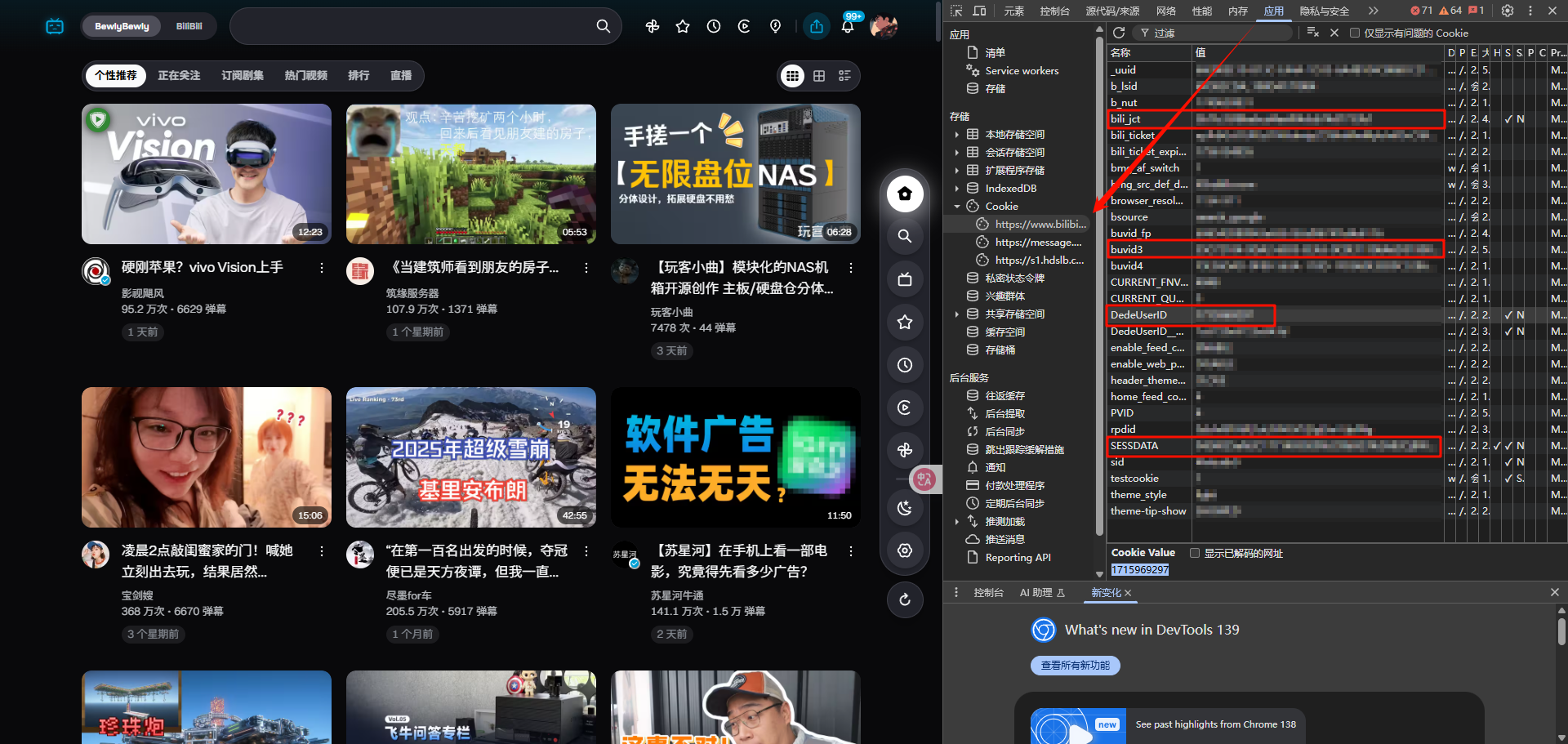Click the drawer vertical scrollbar thumb

click(1561, 631)
